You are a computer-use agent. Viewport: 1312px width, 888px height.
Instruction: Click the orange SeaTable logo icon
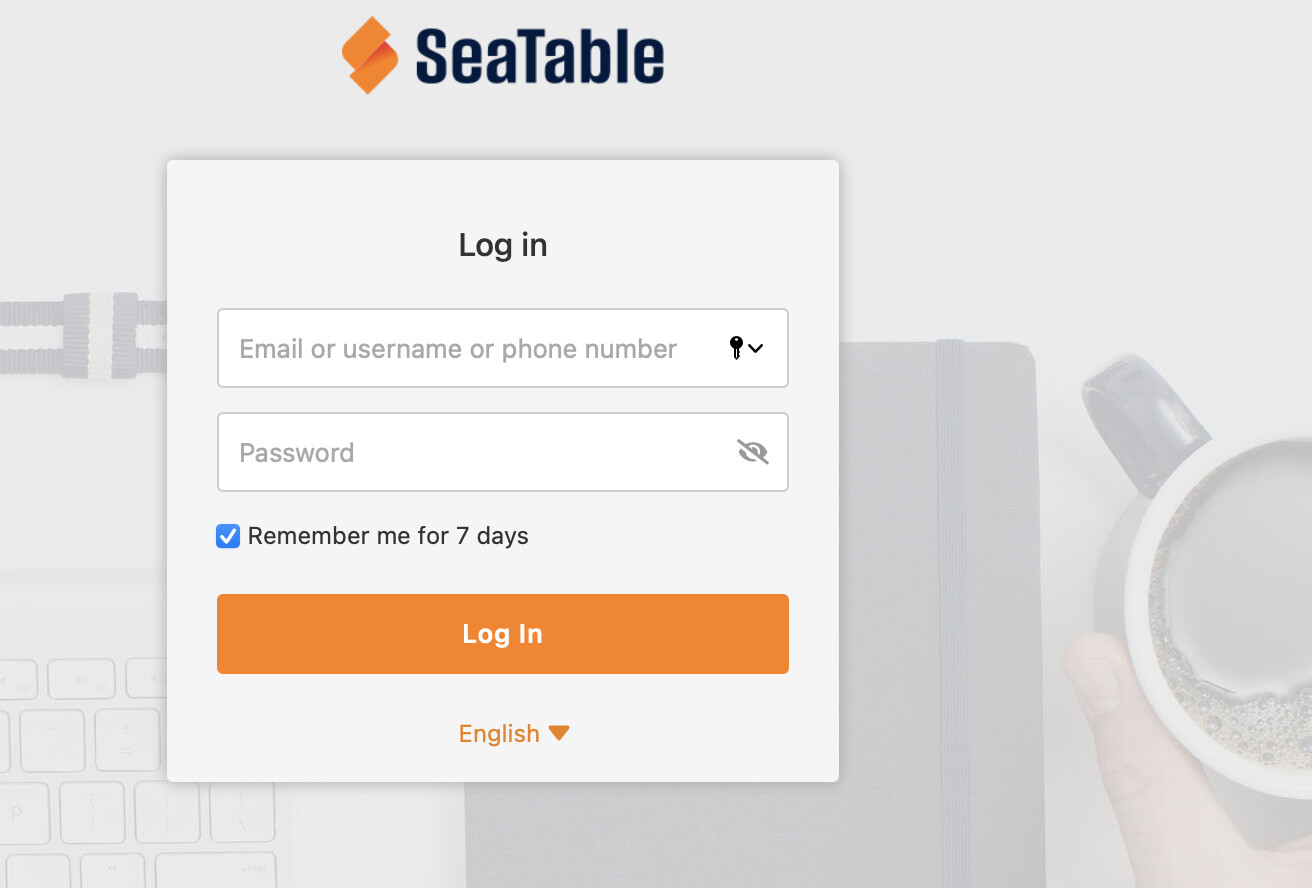click(x=370, y=55)
